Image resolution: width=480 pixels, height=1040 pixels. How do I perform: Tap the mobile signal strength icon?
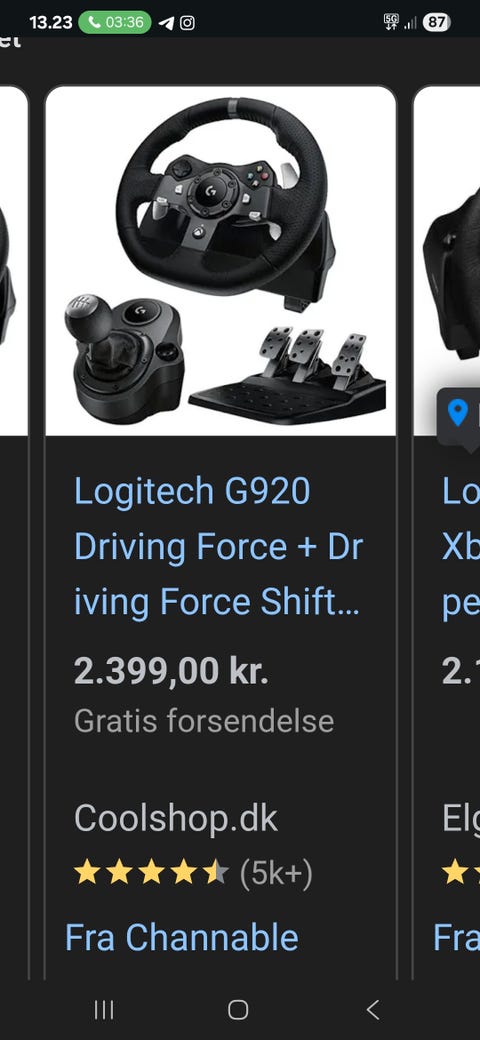(410, 23)
